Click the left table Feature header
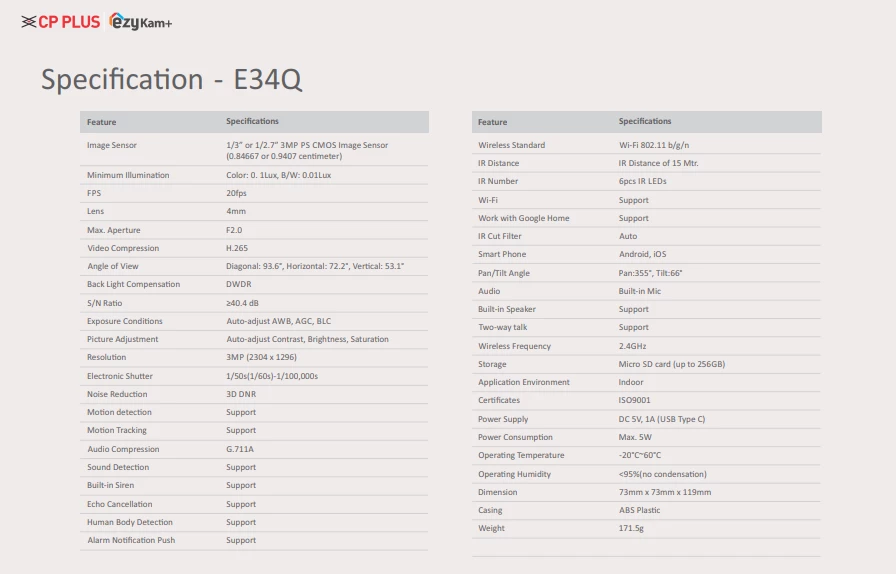The image size is (896, 574). [x=101, y=122]
